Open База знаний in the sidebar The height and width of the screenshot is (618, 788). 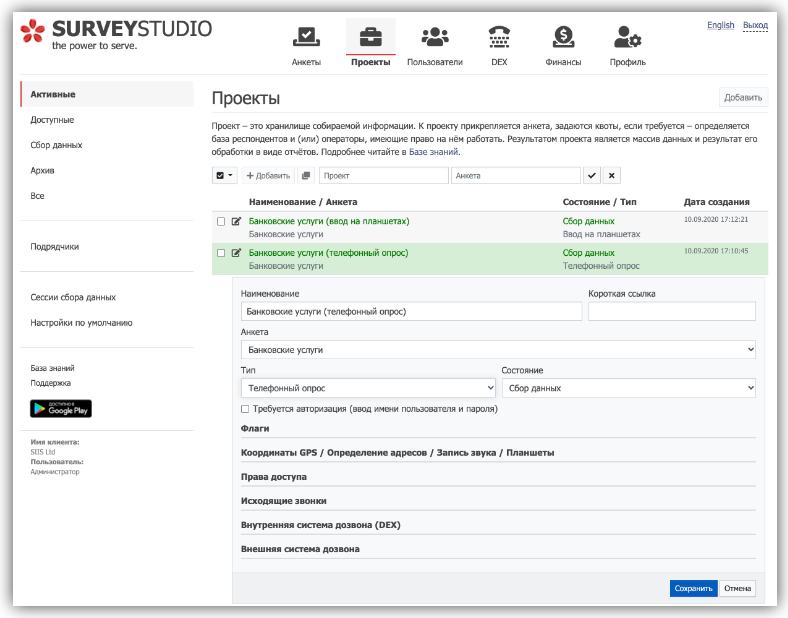click(x=52, y=368)
